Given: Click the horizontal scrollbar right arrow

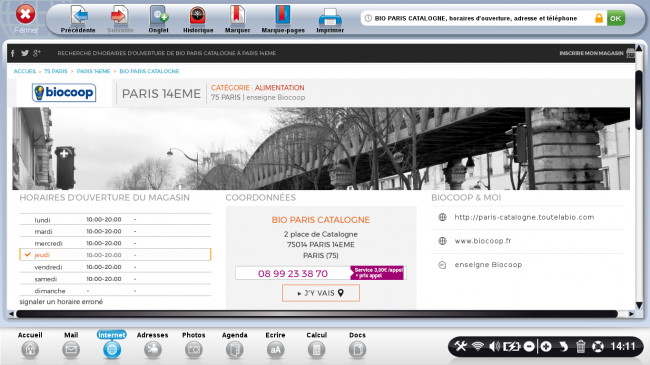Looking at the screenshot, I should 631,314.
